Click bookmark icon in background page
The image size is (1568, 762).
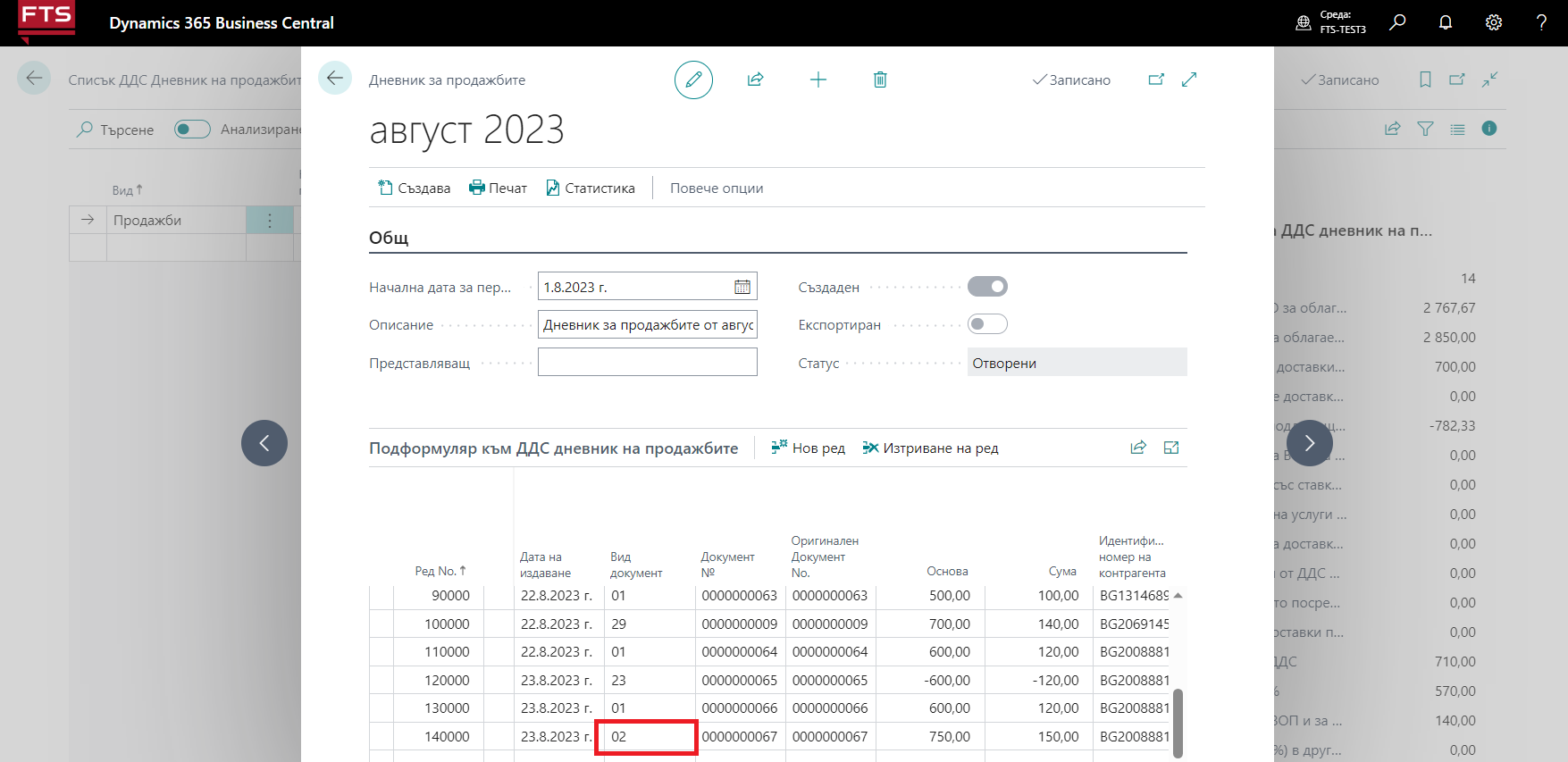point(1425,80)
